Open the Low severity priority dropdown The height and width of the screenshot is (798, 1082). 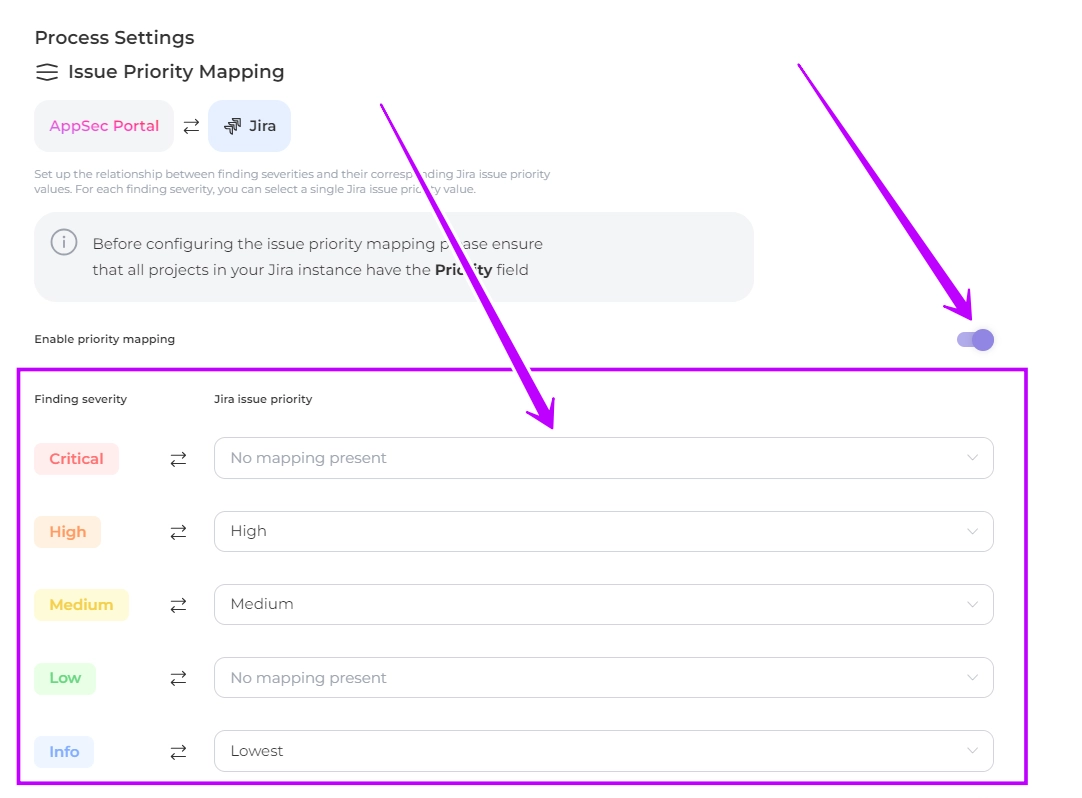[603, 677]
